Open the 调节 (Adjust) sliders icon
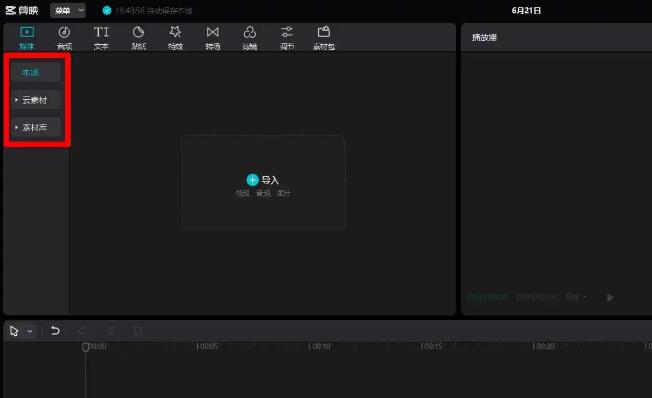The width and height of the screenshot is (652, 398). click(x=287, y=32)
